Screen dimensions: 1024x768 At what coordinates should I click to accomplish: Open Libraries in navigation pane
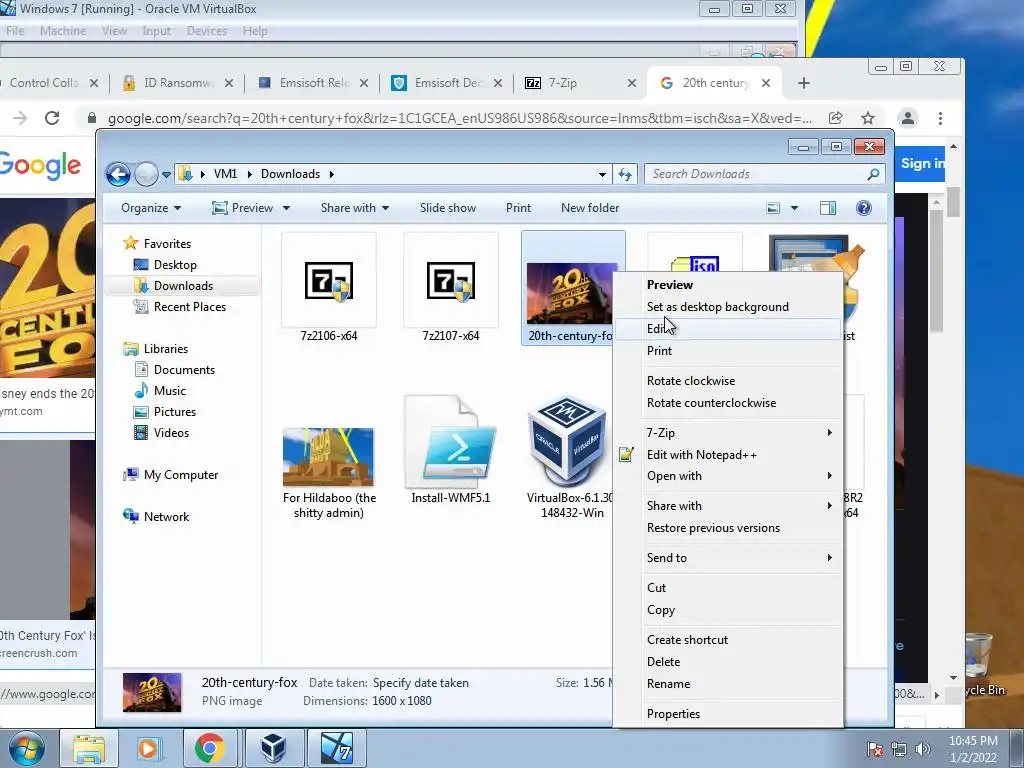[x=165, y=349]
